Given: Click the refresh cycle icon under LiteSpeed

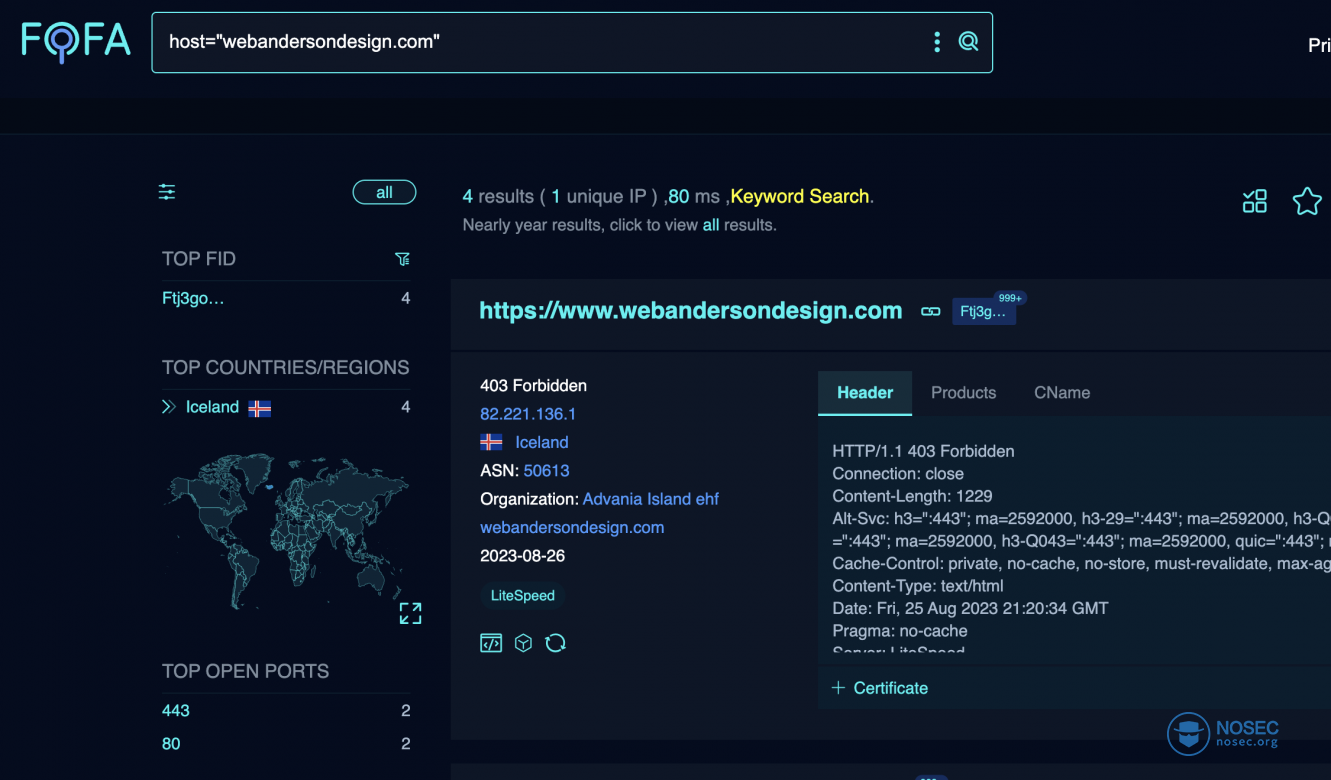Looking at the screenshot, I should (556, 643).
